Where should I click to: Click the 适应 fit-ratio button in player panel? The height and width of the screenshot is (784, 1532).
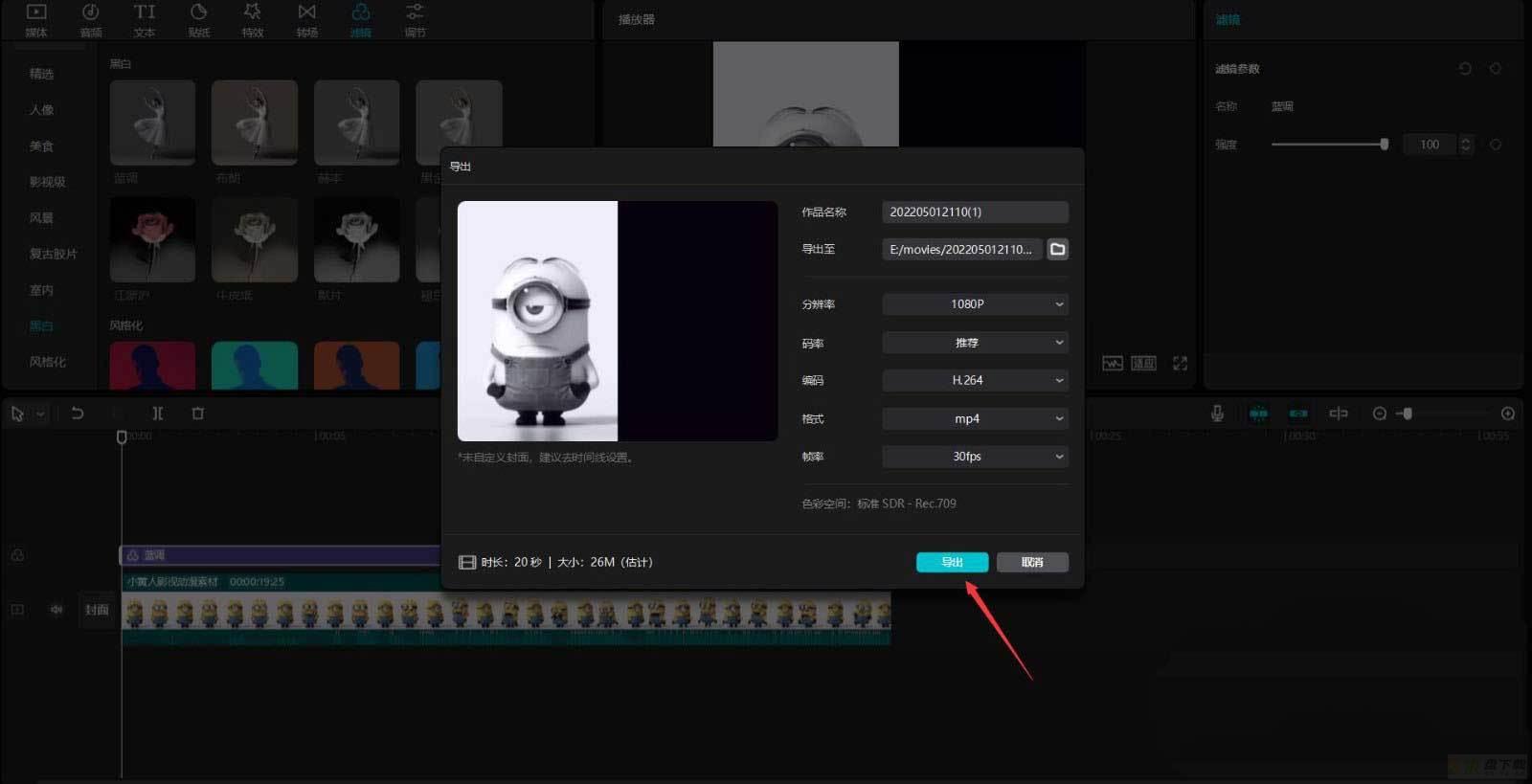[x=1144, y=364]
